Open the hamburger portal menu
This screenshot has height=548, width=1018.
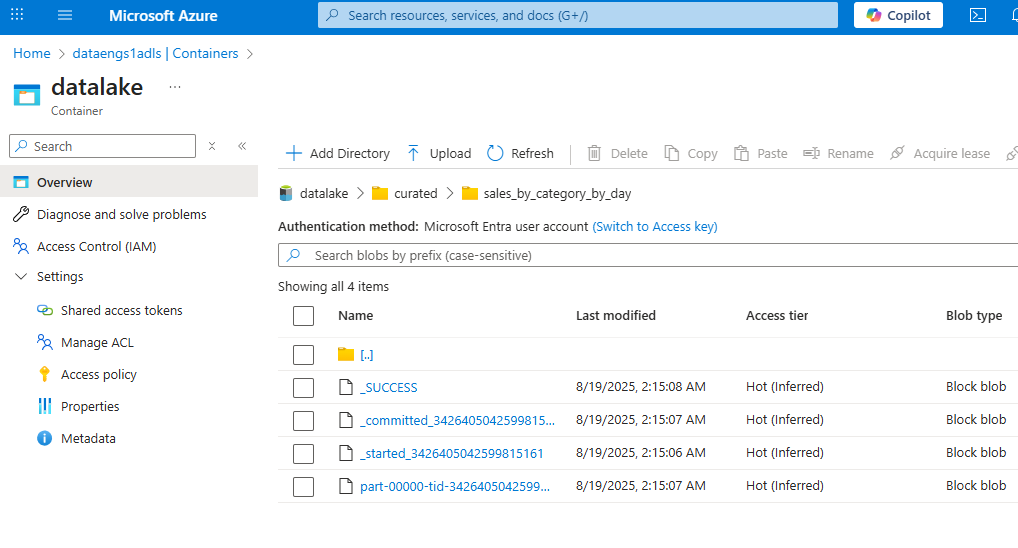pyautogui.click(x=65, y=15)
